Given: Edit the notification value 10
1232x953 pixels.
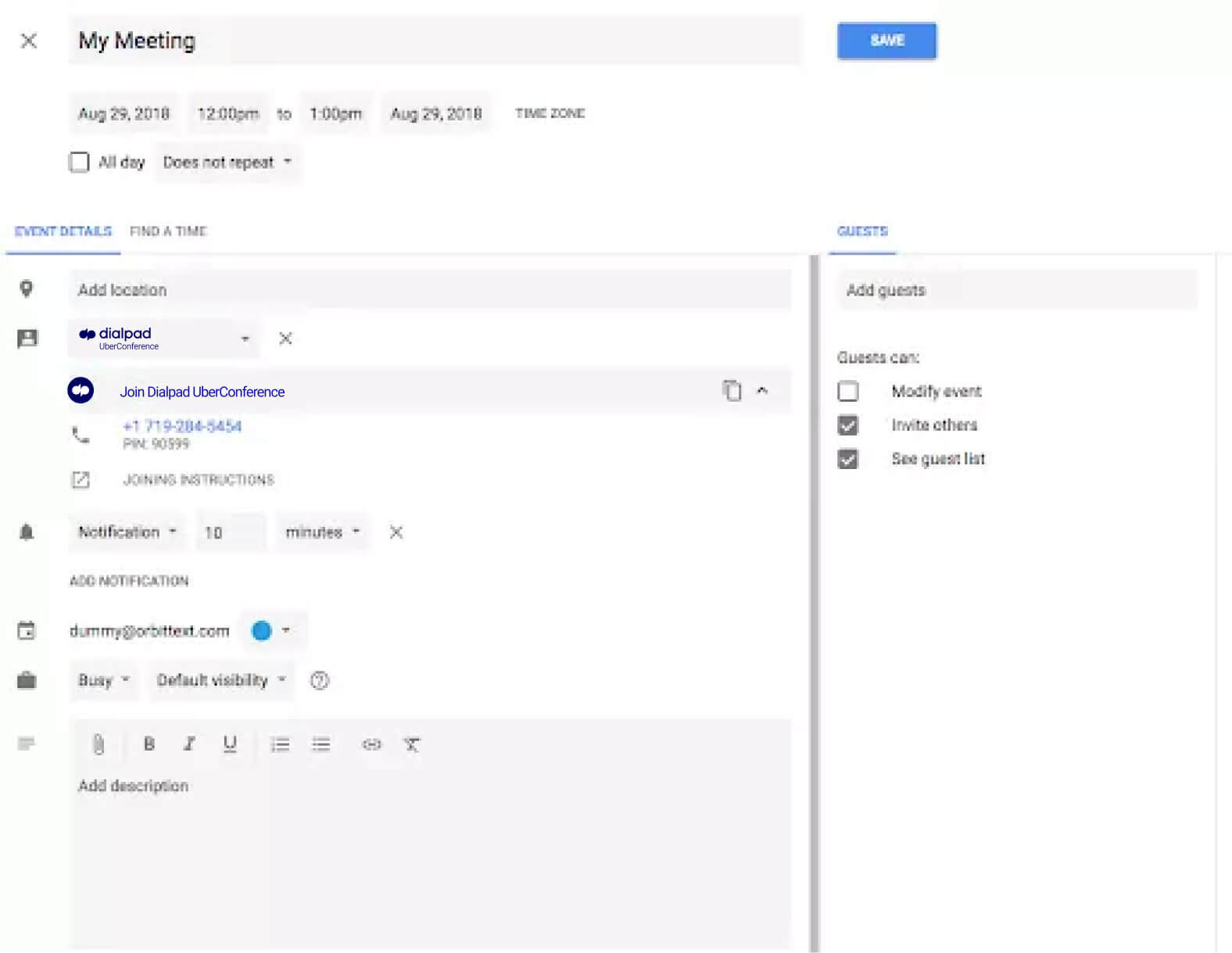Looking at the screenshot, I should [231, 532].
